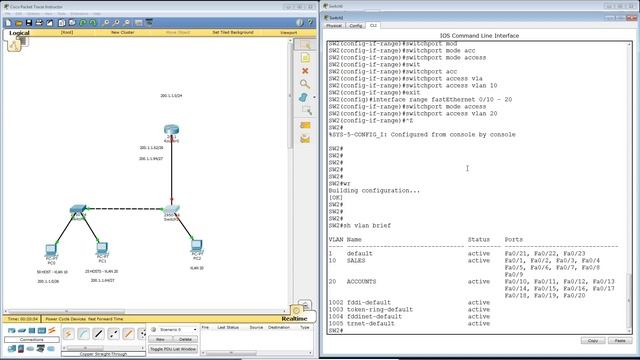The width and height of the screenshot is (640, 360).
Task: Pick the orange Fiber cable
Action: coord(129,334)
